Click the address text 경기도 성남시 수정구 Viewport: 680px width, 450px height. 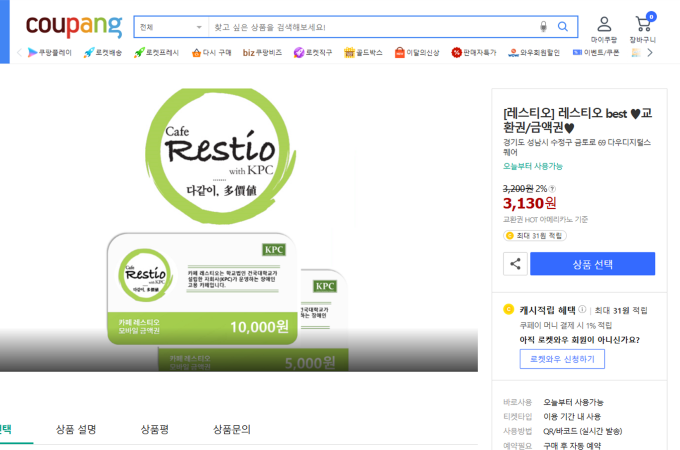click(577, 147)
